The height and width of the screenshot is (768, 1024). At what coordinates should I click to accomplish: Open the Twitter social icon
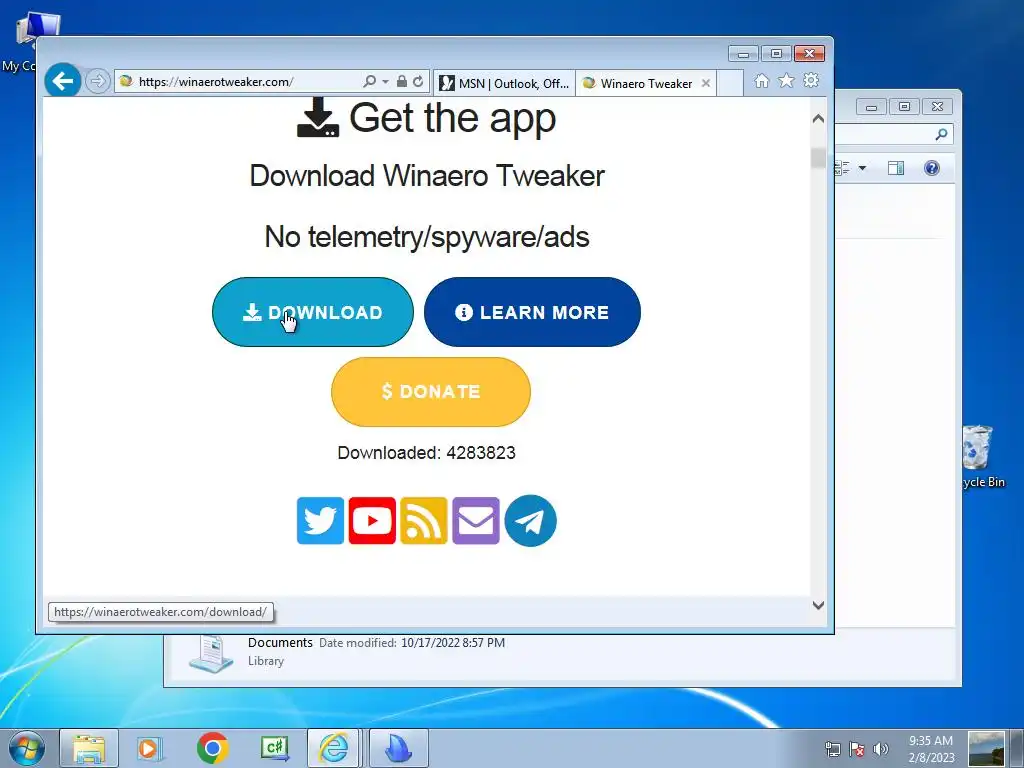(320, 520)
